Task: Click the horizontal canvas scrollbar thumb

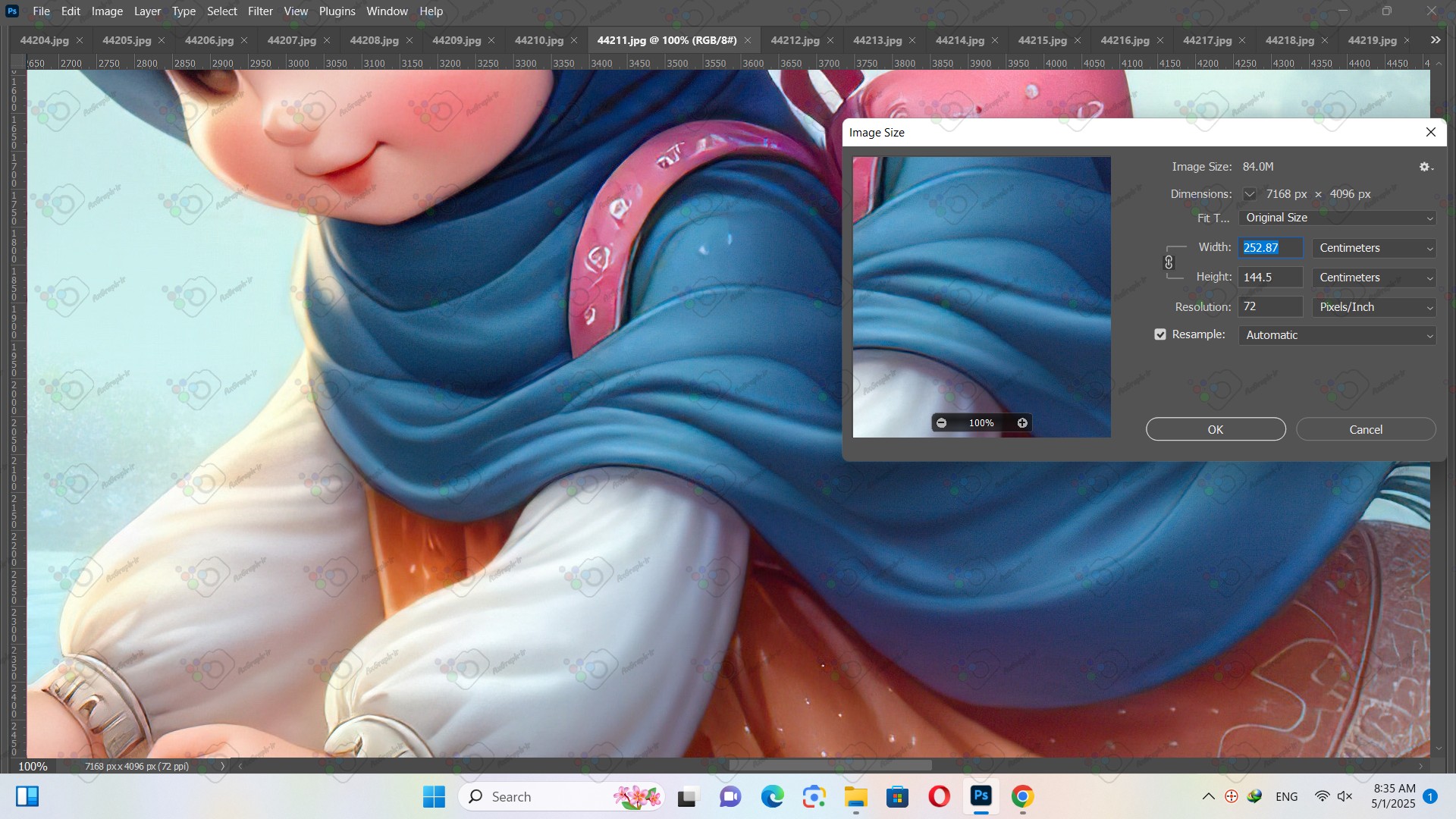Action: tap(830, 766)
